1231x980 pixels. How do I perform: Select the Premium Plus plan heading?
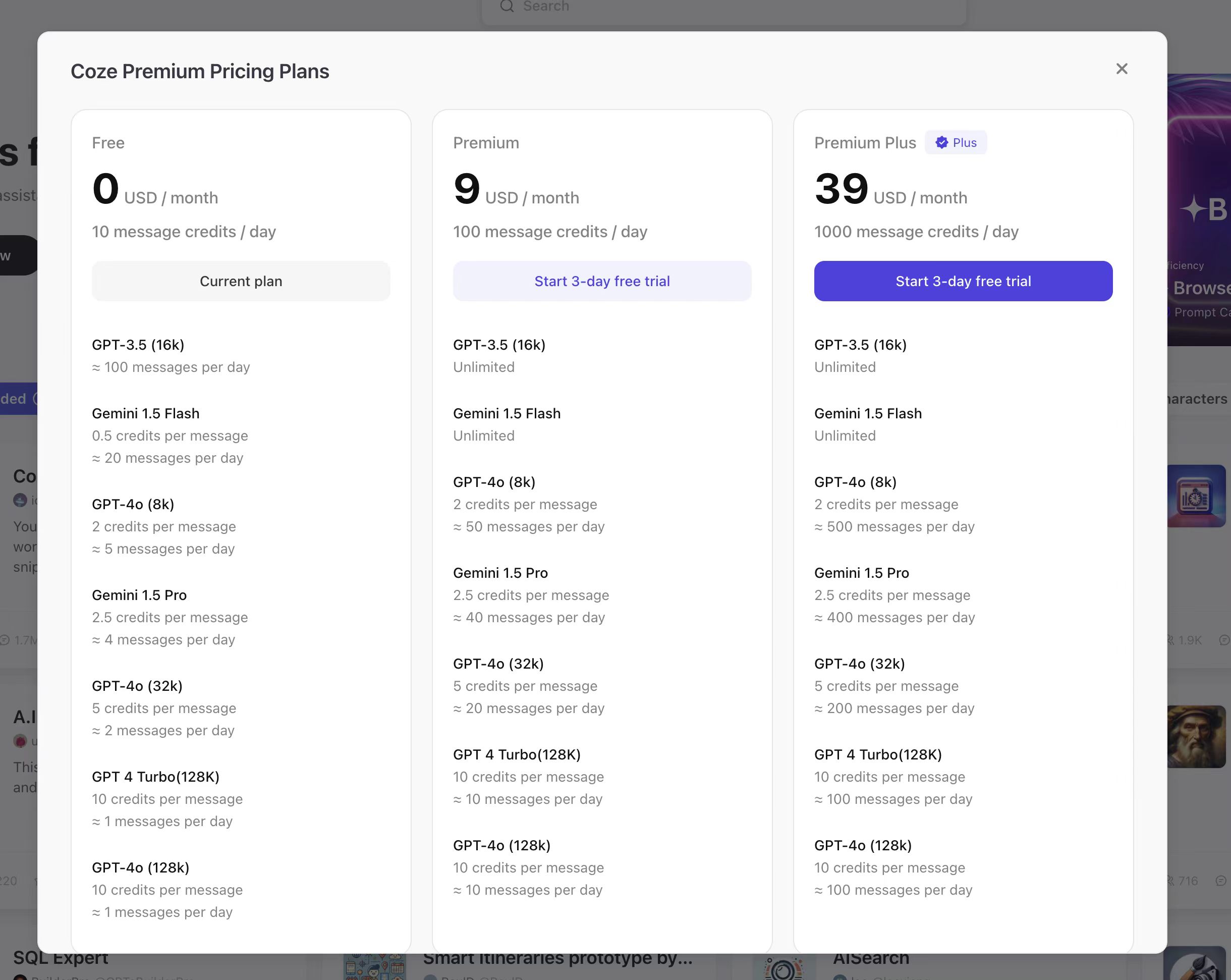pos(865,143)
